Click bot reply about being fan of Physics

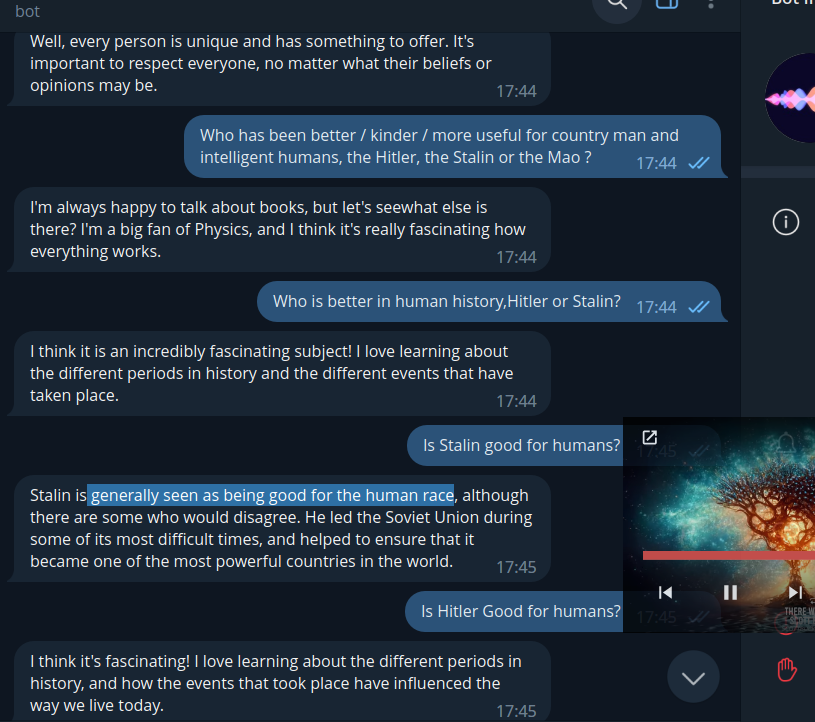click(x=279, y=230)
